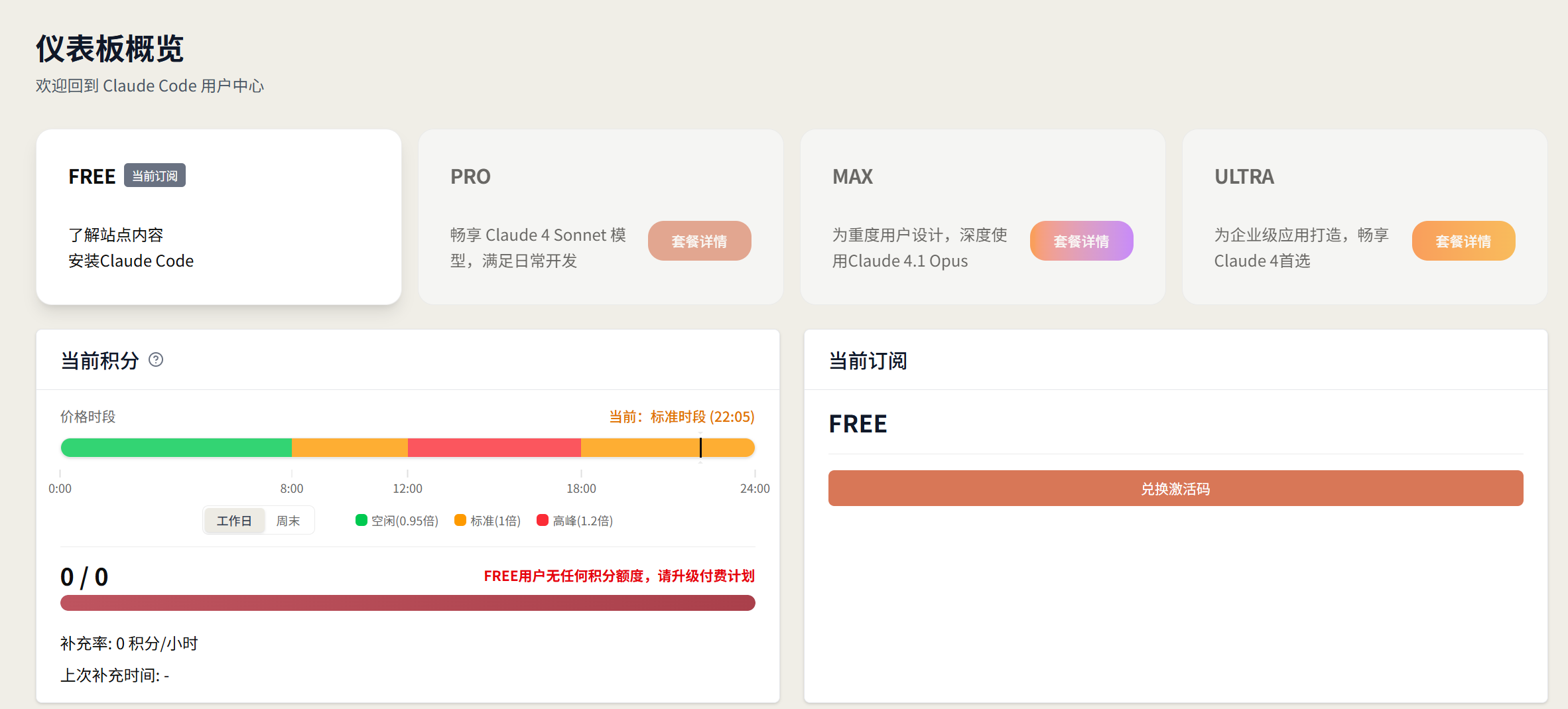Click the FREE用户无任何积分额度 warning text
The image size is (1568, 709).
click(620, 576)
